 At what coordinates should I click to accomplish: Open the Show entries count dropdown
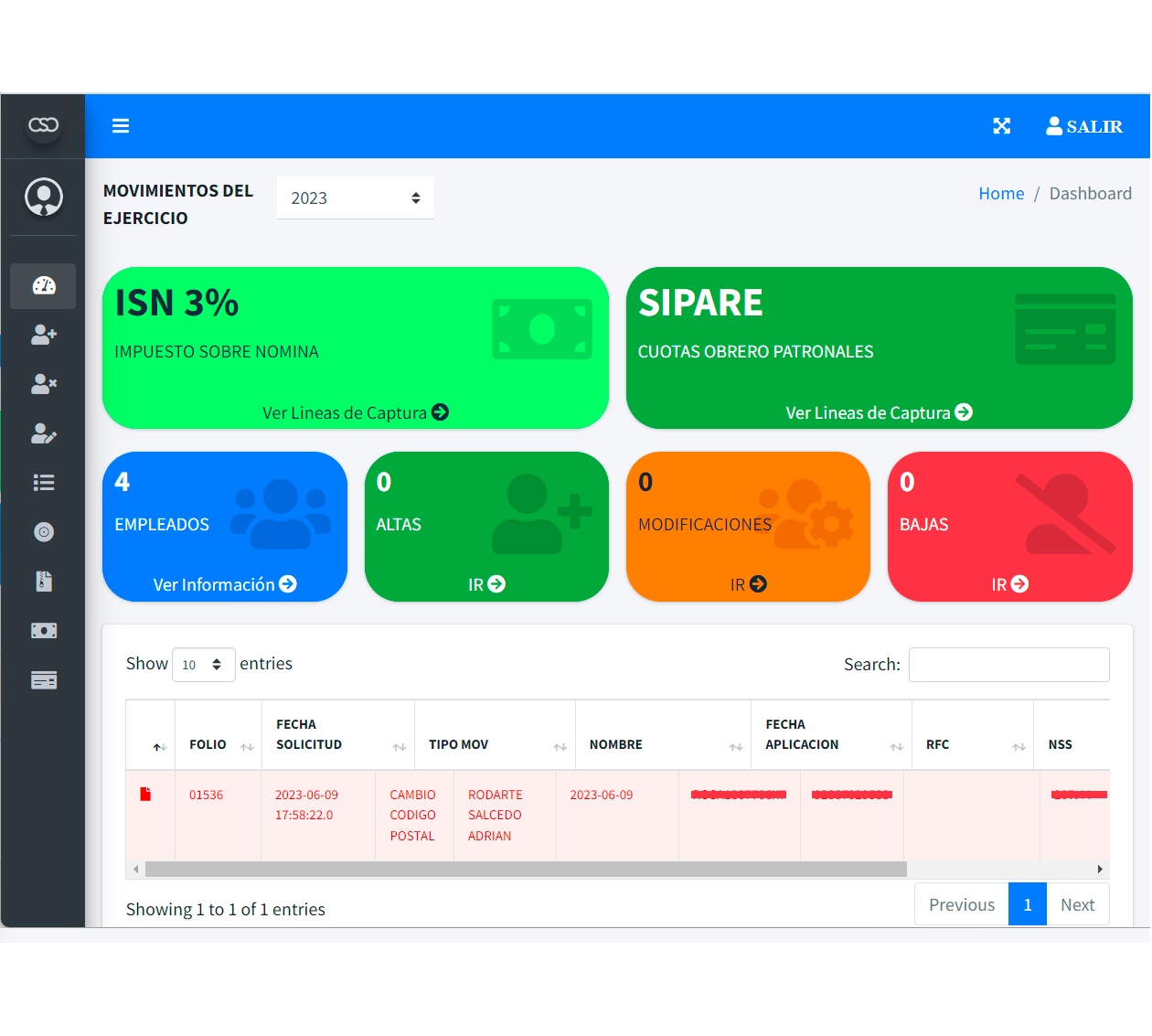(x=203, y=665)
